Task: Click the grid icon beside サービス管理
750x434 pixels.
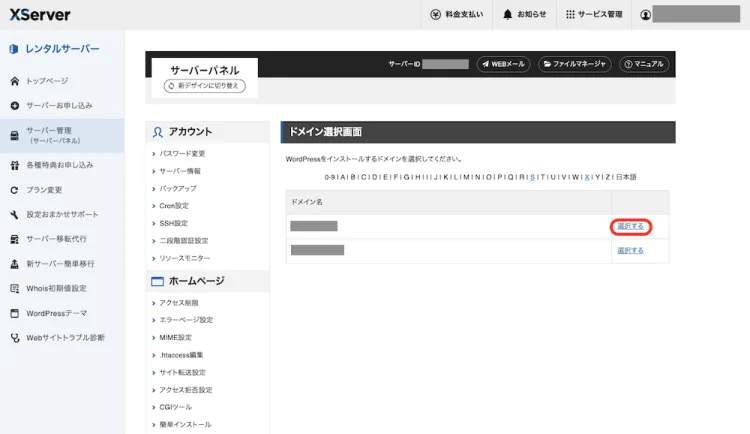Action: [570, 14]
